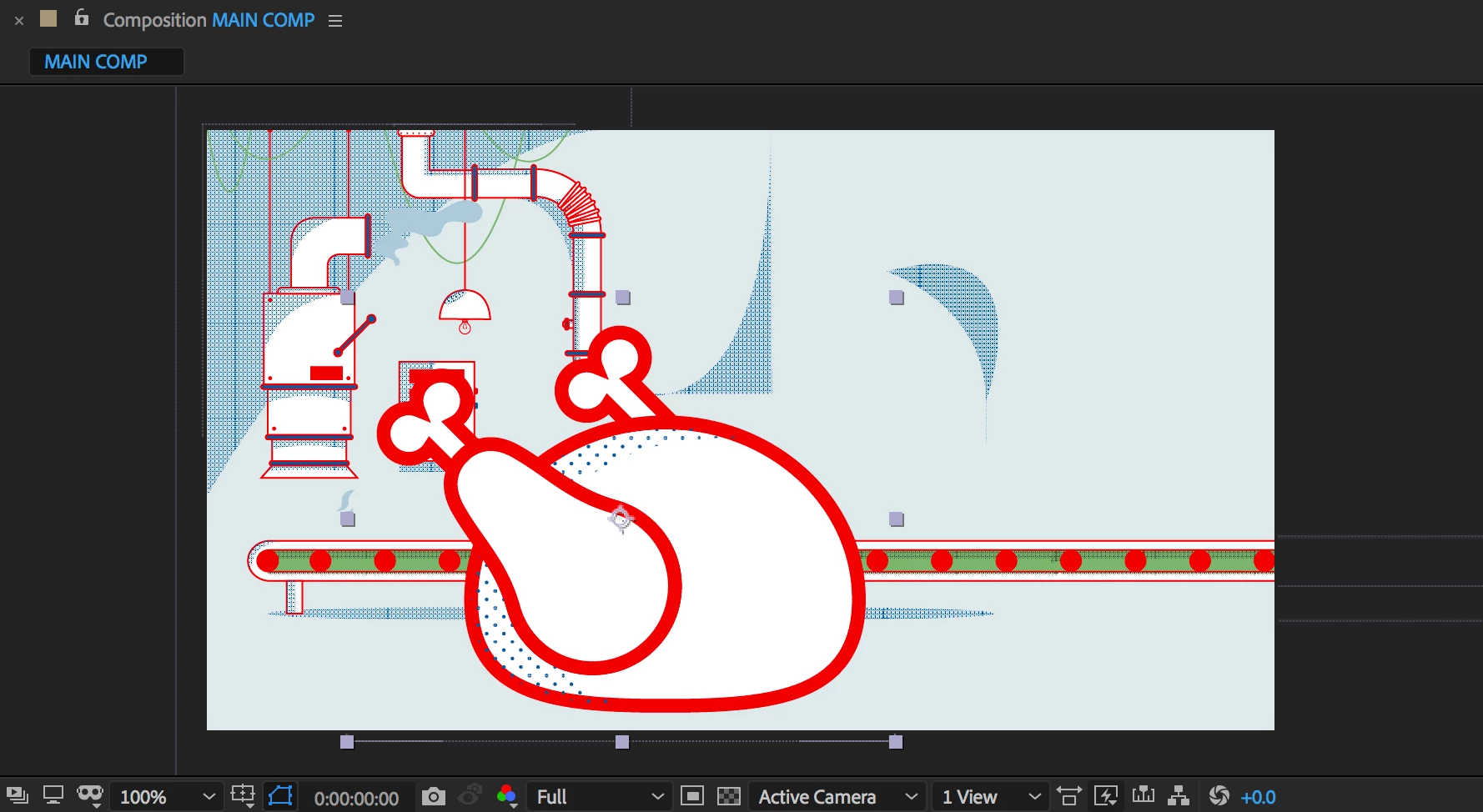Screen dimensions: 1483x812
Task: Click the current time 0:00:00:00 field
Action: tap(356, 798)
